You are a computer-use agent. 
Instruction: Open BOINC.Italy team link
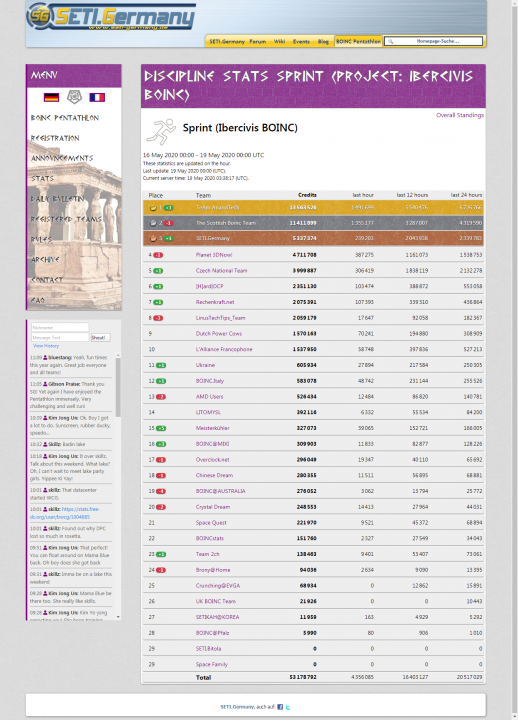(210, 381)
